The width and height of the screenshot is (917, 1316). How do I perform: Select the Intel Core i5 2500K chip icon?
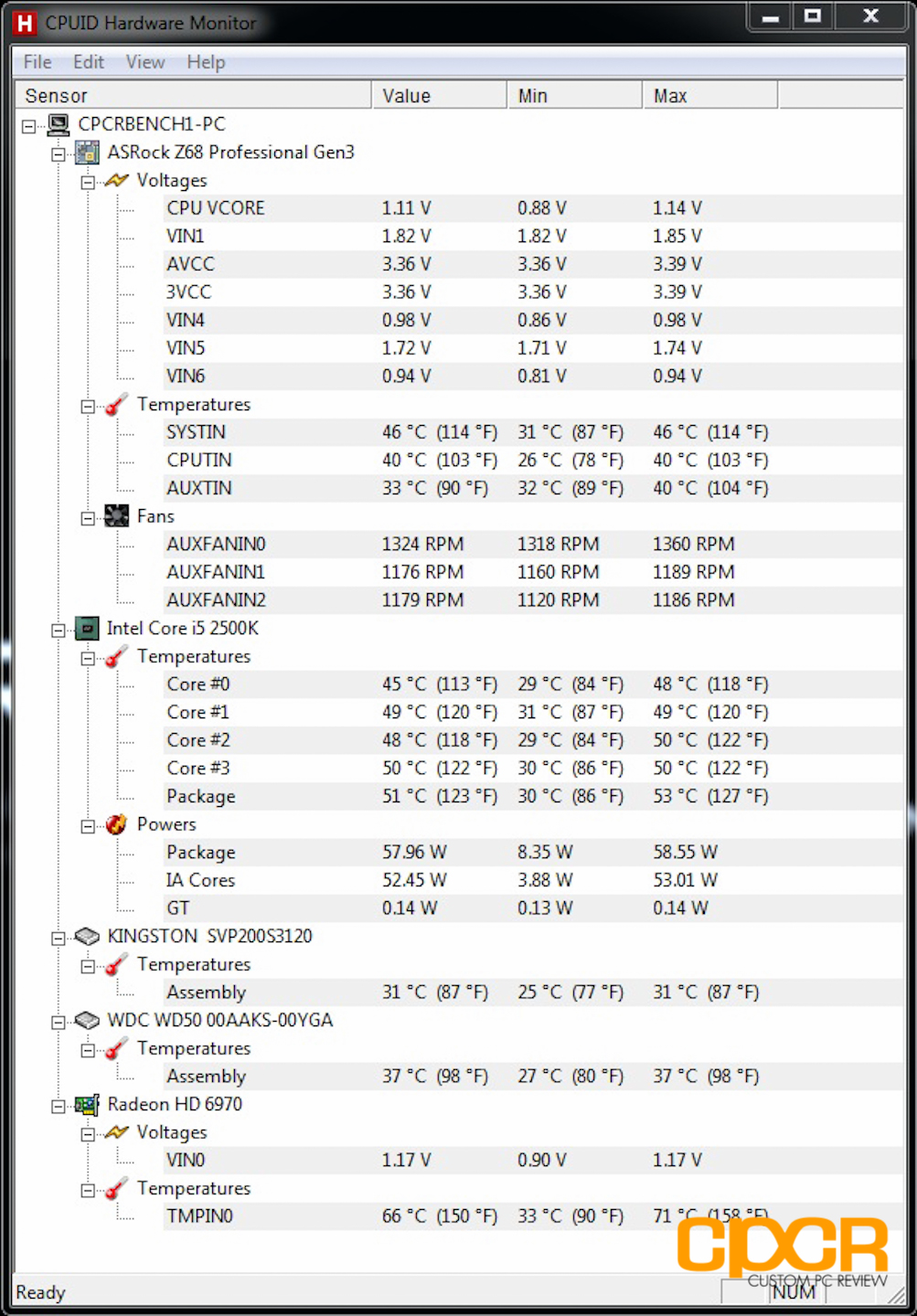(87, 629)
